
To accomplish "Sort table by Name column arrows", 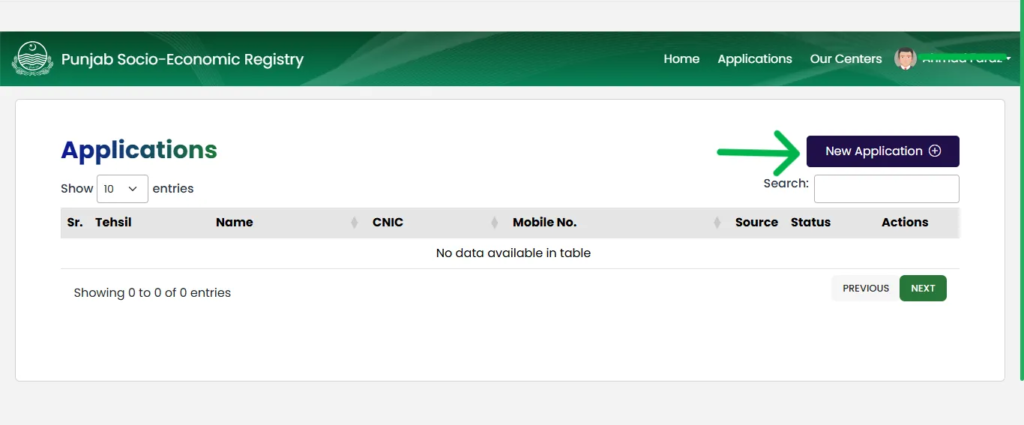I will click(355, 223).
